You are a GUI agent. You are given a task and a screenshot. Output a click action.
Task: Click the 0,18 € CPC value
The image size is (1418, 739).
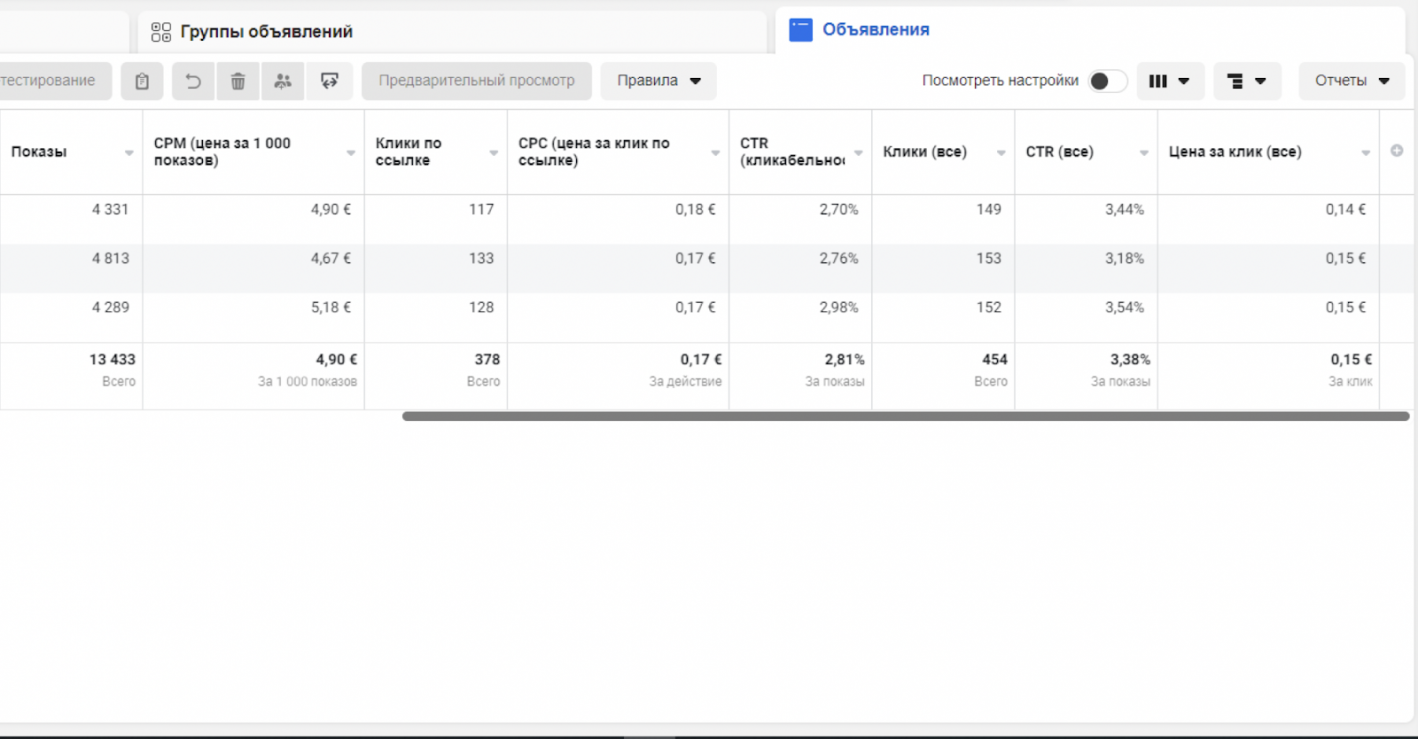695,209
